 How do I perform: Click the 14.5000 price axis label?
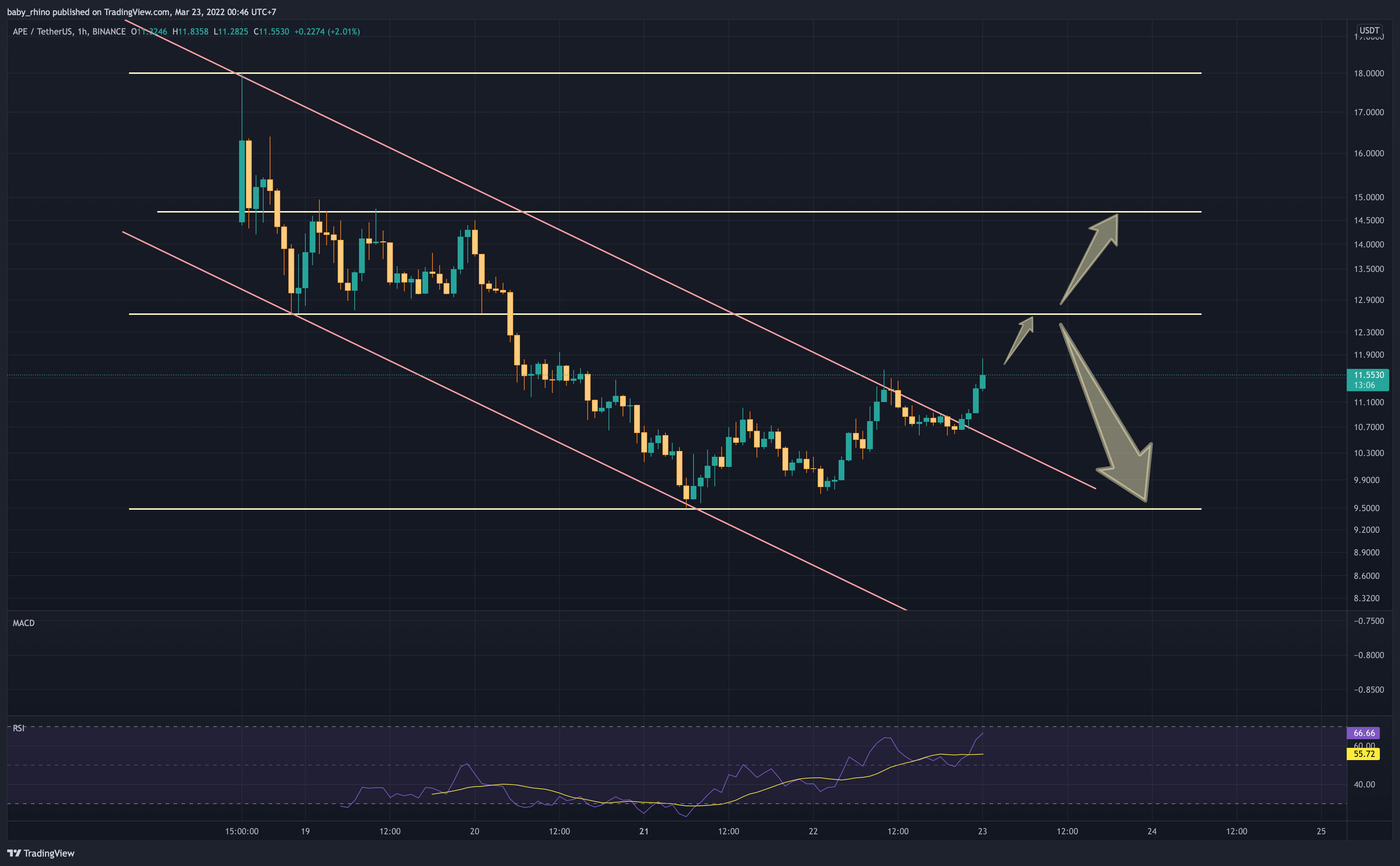1369,220
